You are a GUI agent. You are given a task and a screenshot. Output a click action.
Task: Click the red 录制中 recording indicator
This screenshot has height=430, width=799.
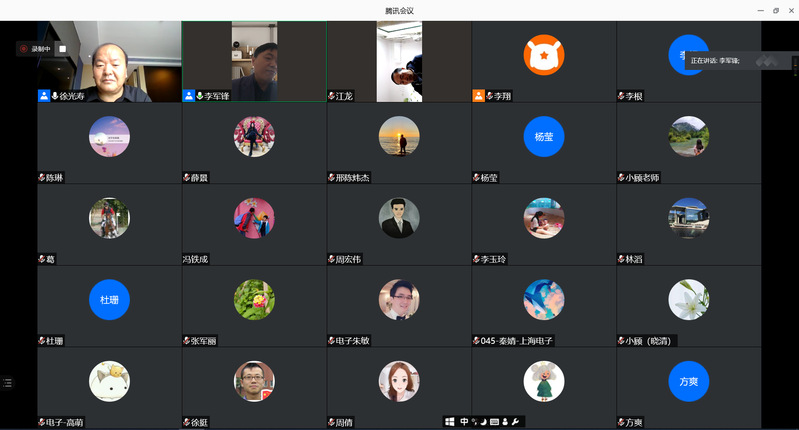pyautogui.click(x=34, y=48)
